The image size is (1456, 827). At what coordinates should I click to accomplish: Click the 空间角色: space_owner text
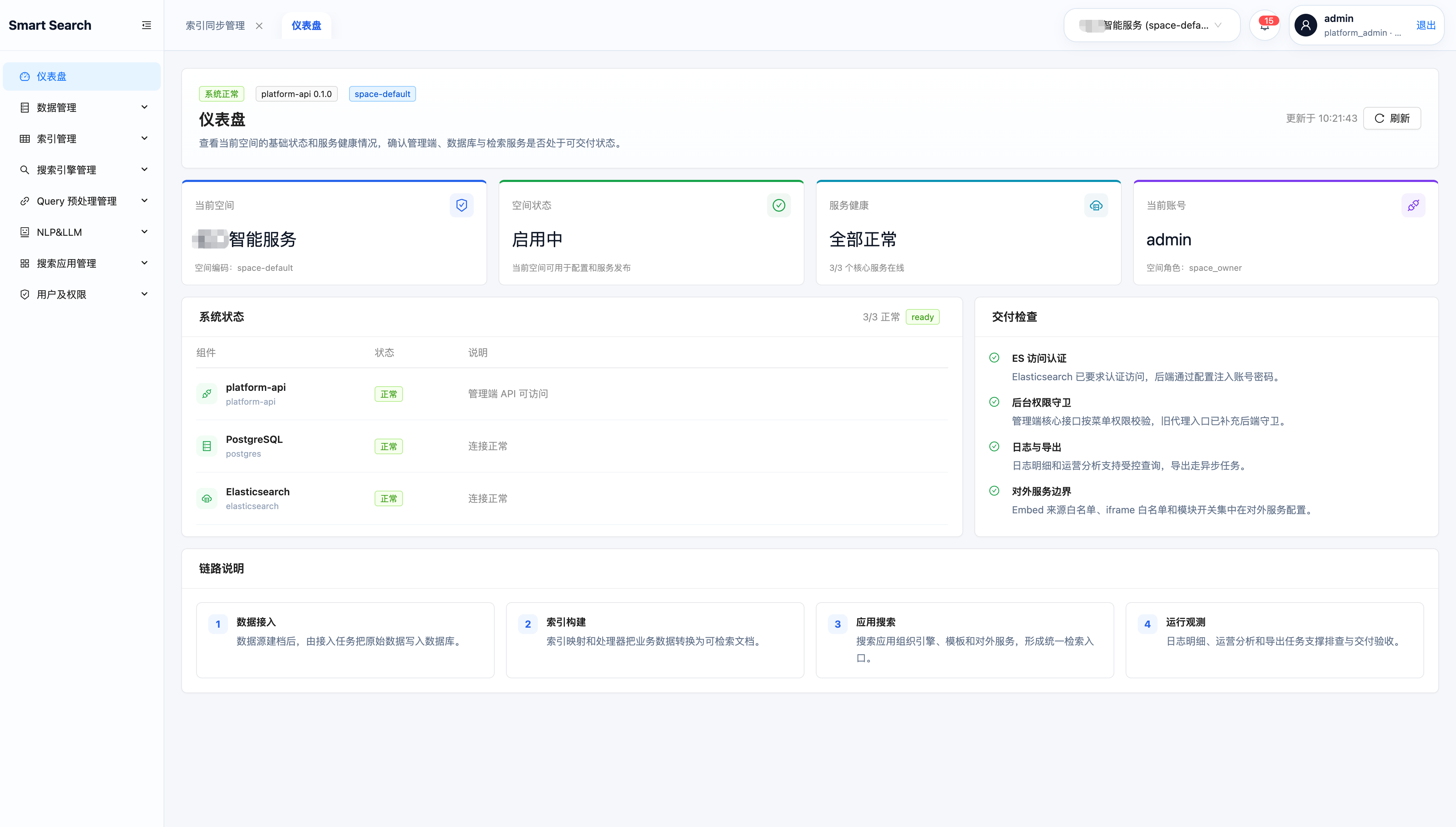point(1194,268)
